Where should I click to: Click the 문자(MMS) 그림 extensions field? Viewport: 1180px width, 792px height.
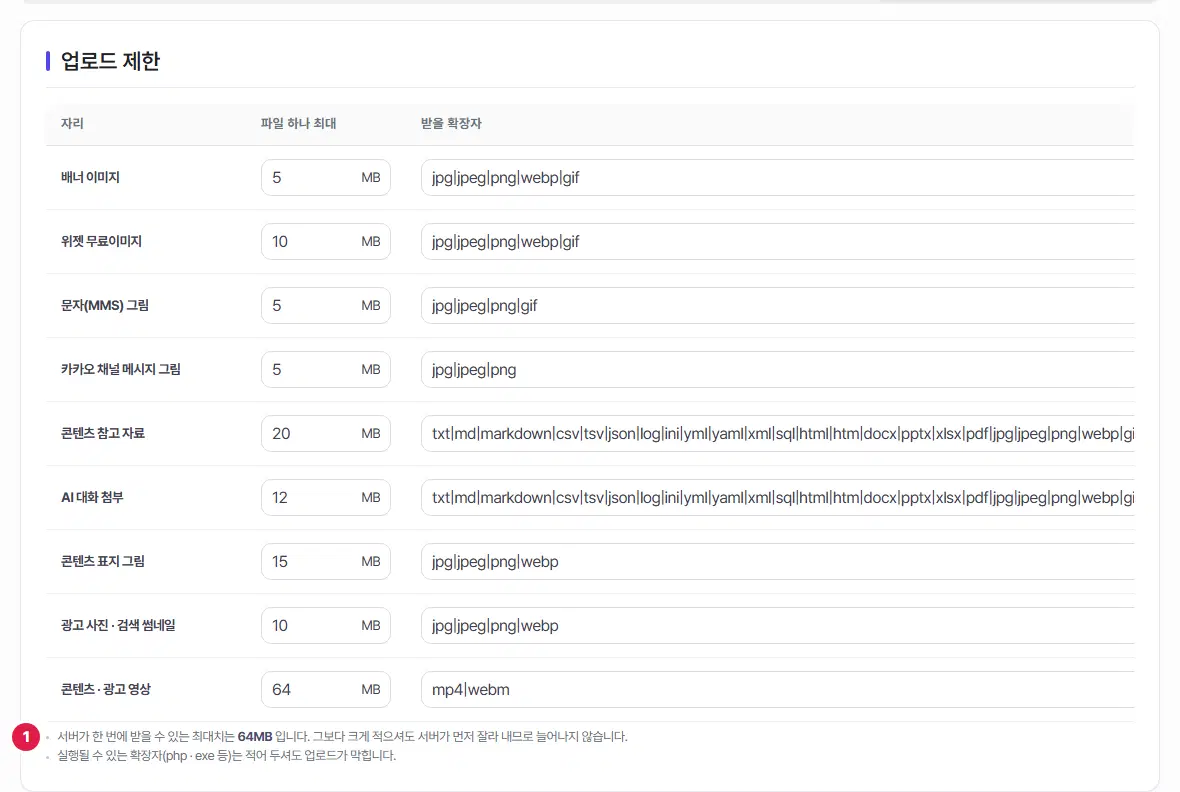tap(777, 306)
